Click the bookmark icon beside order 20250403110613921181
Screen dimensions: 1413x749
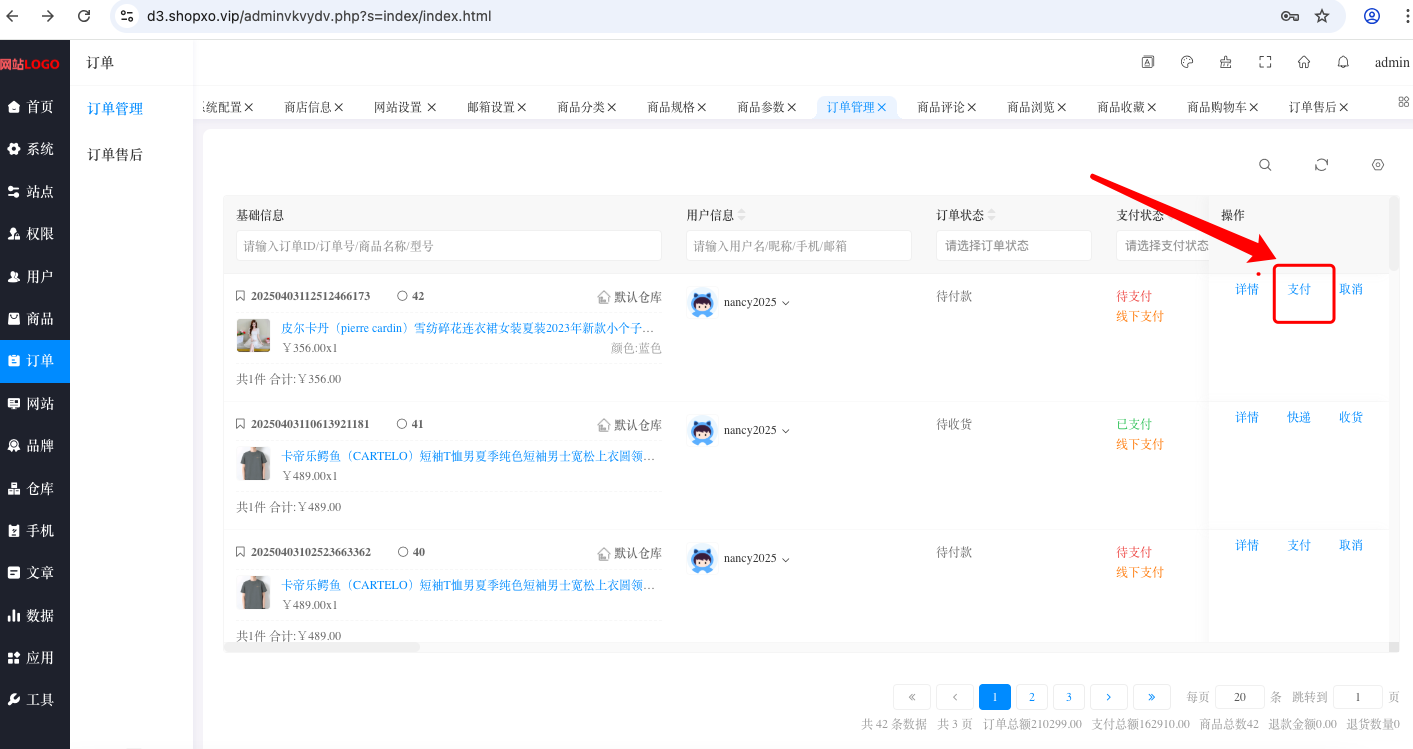click(240, 424)
